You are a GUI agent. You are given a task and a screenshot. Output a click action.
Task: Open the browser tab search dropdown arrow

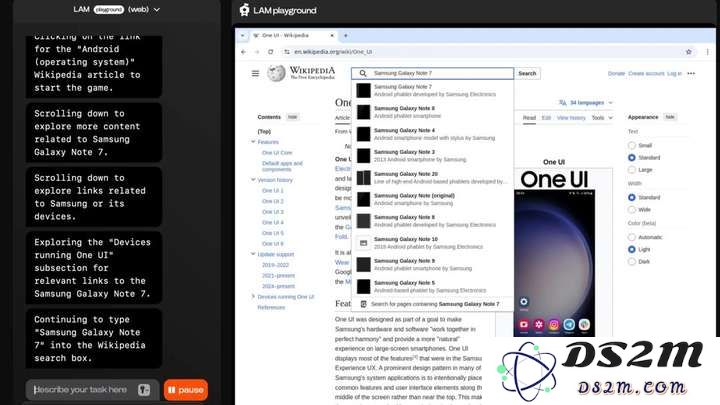click(x=242, y=35)
